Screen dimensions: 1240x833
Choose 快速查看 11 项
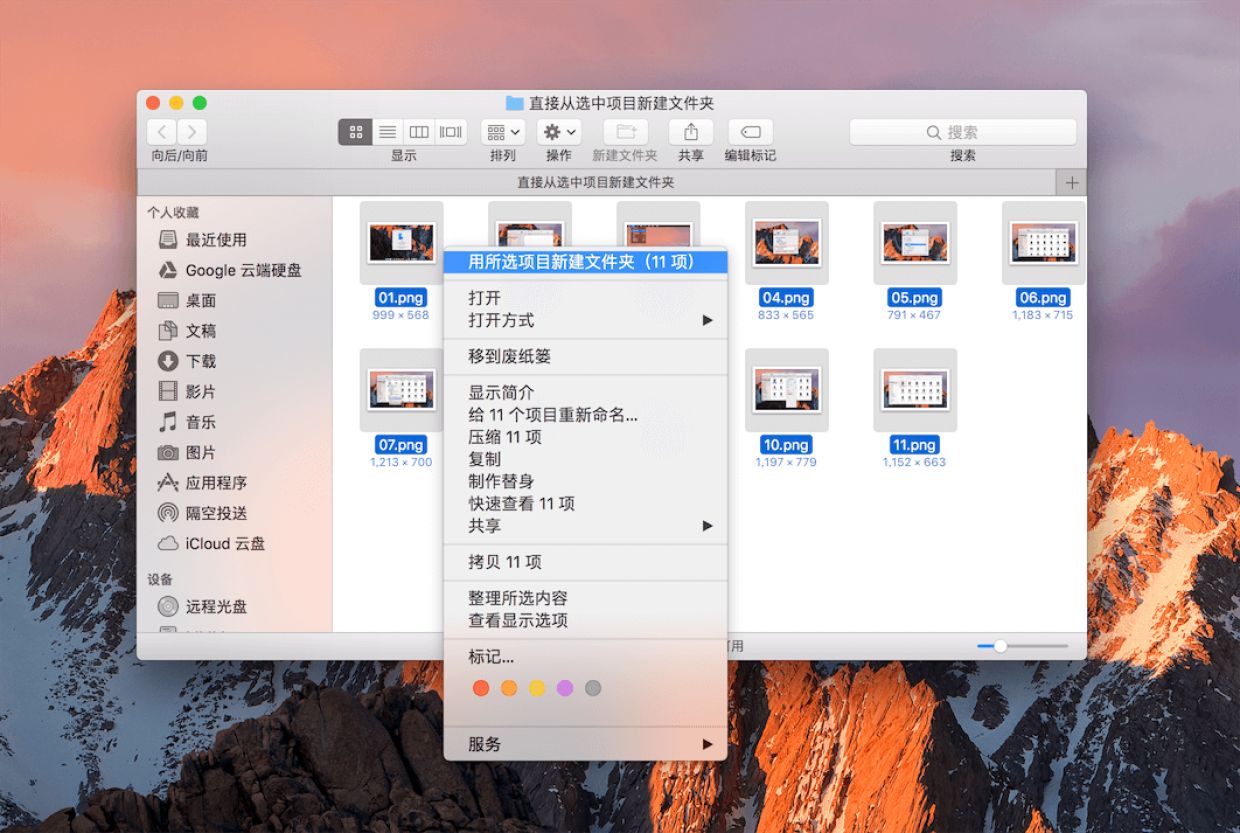tap(586, 503)
